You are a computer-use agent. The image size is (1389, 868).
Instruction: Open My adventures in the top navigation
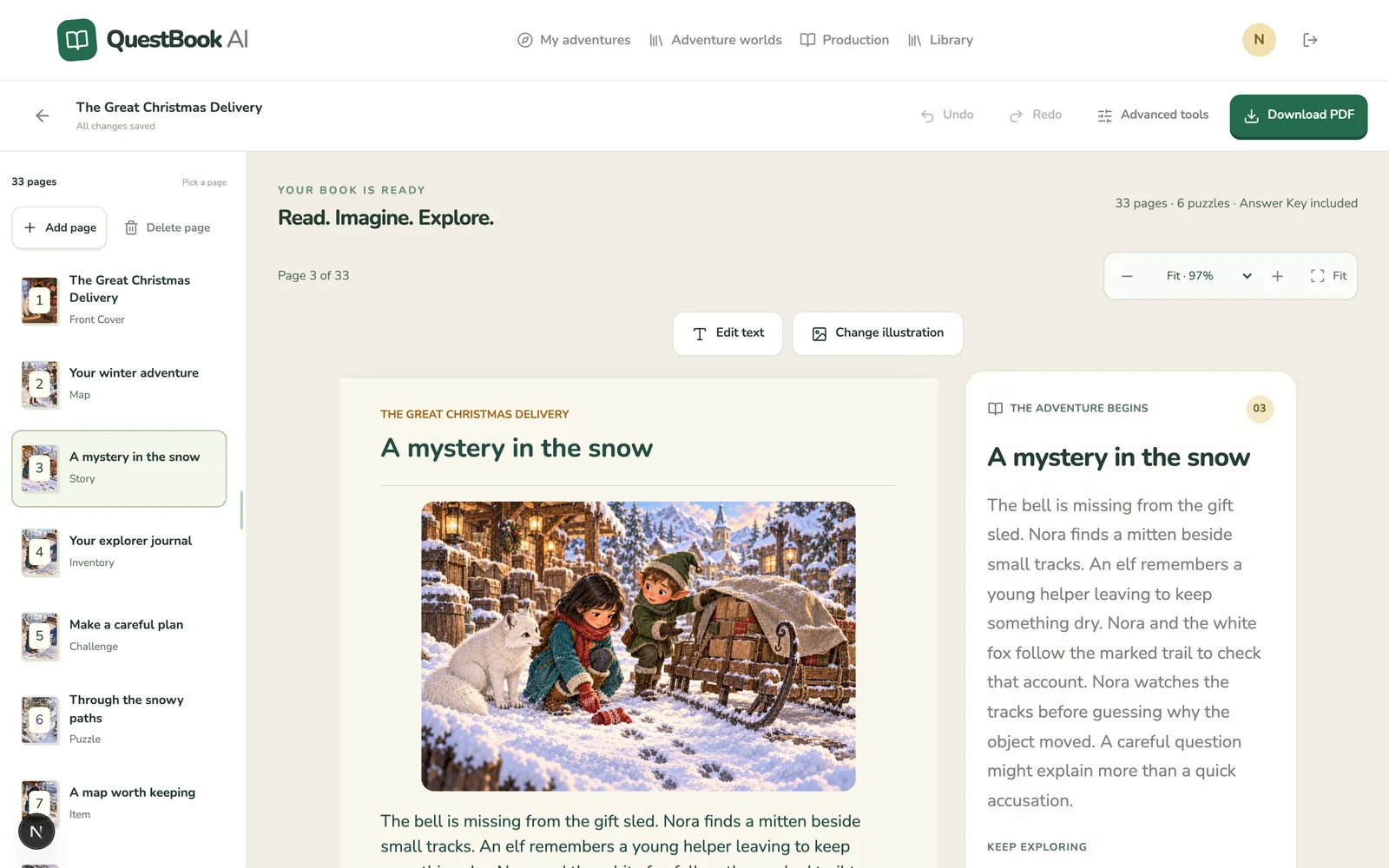[x=574, y=40]
